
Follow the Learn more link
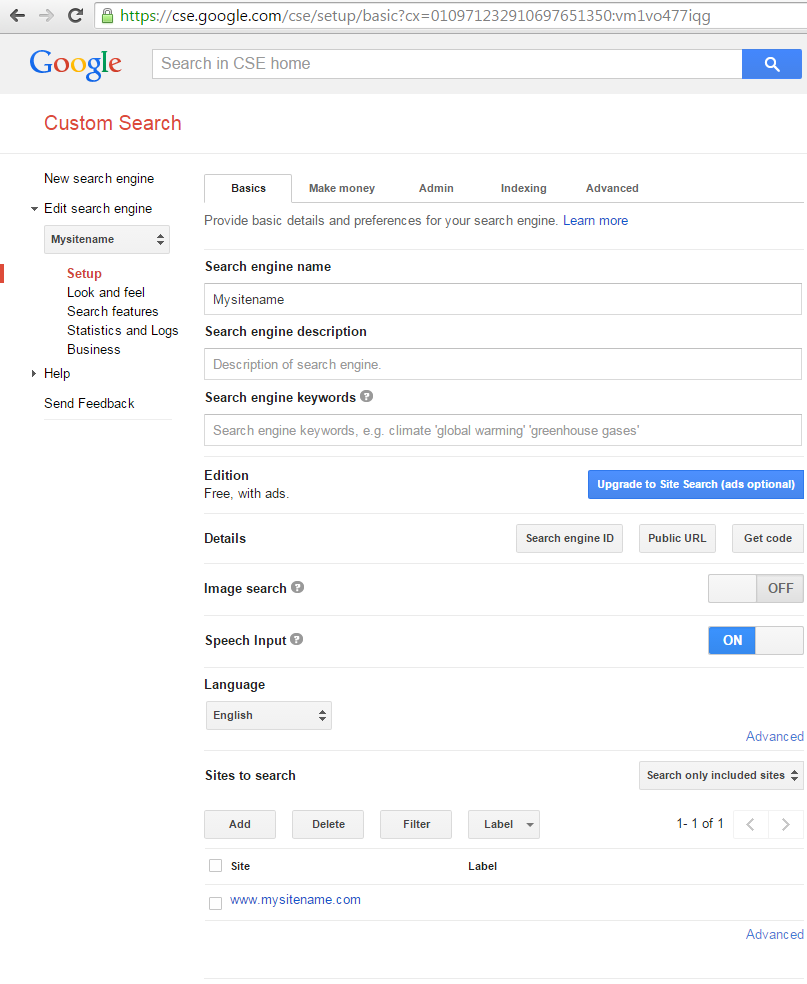coord(595,221)
